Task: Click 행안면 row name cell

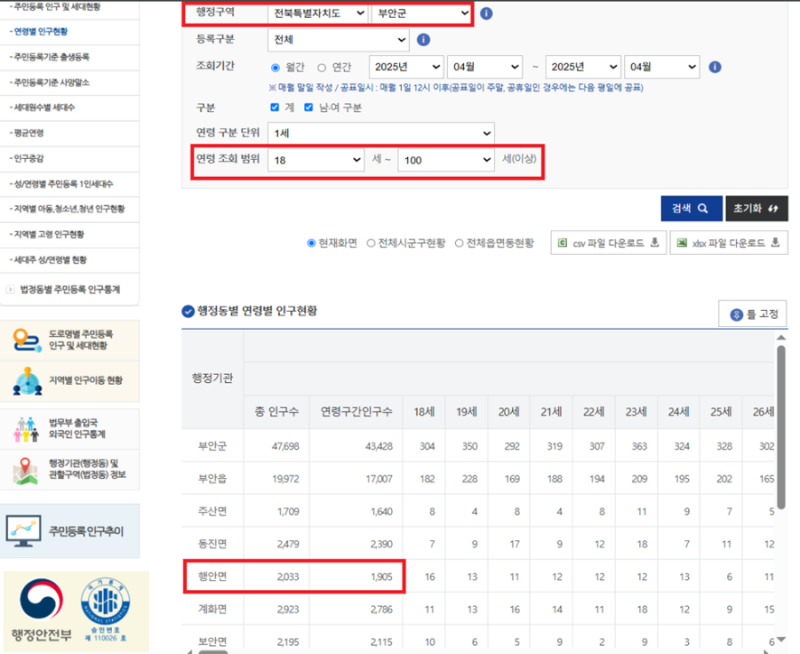Action: click(213, 576)
